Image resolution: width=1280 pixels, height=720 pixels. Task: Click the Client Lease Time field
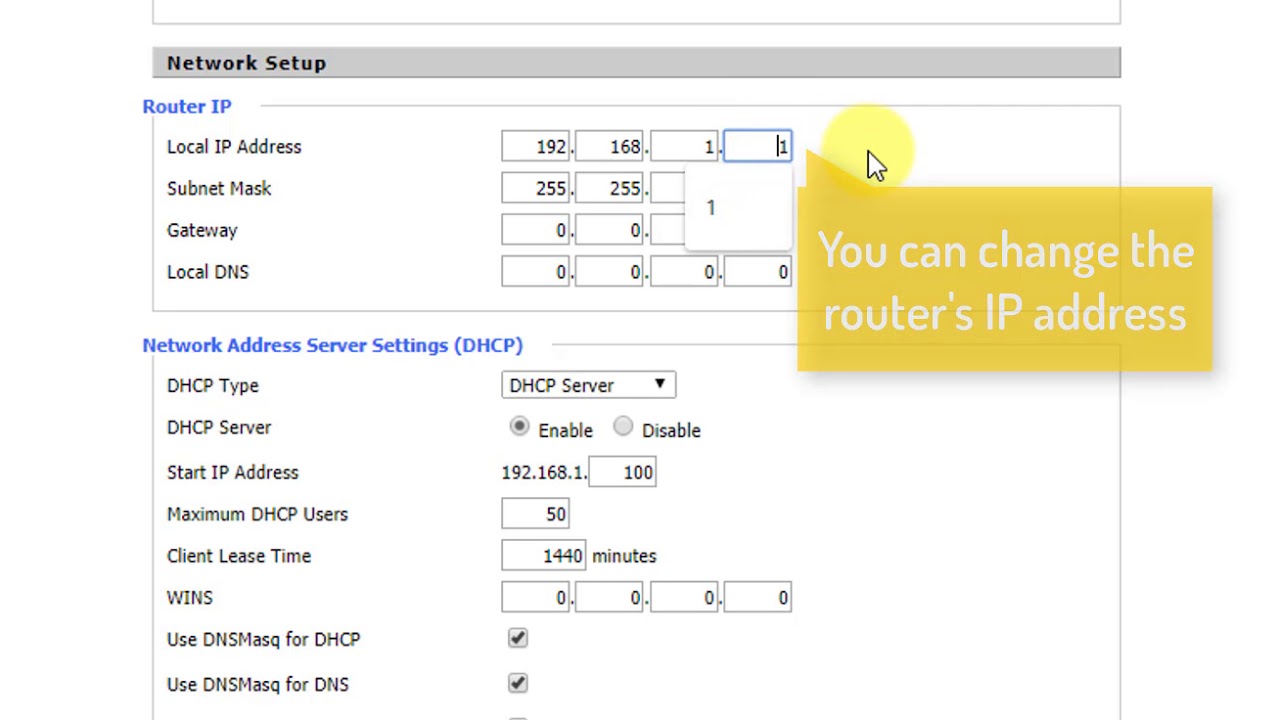tap(544, 556)
